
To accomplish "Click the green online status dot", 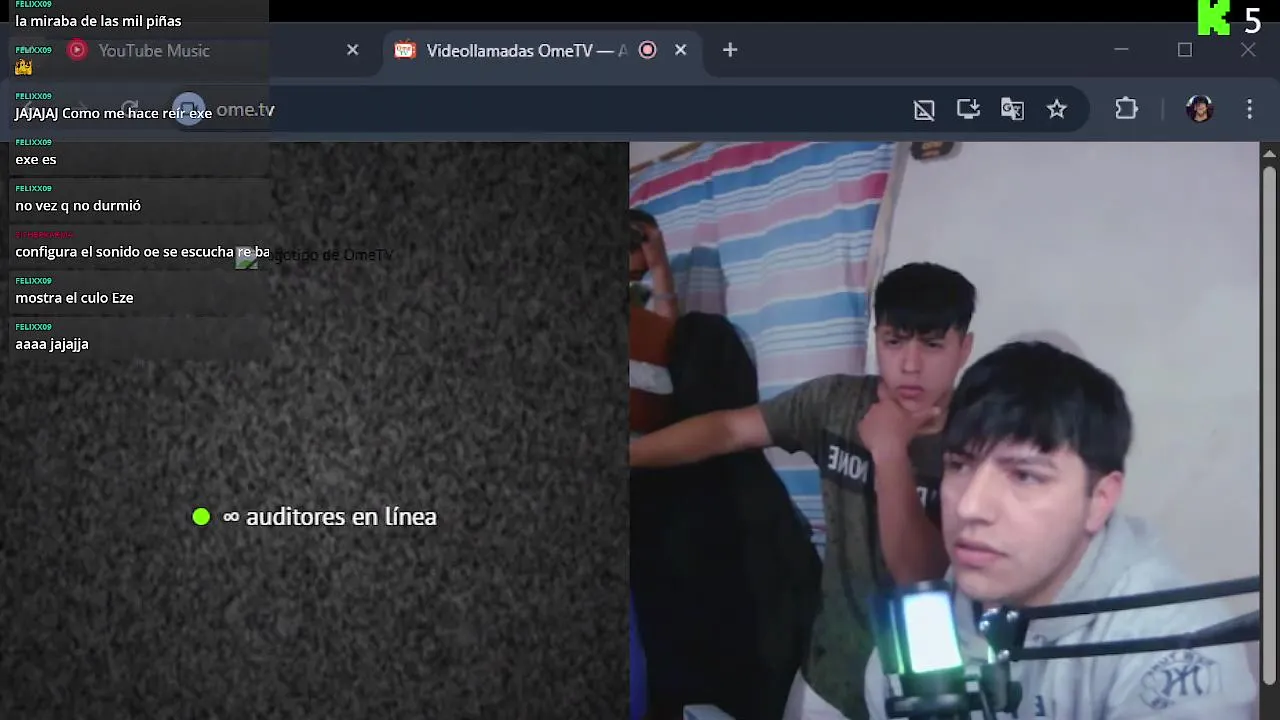I will [x=201, y=517].
